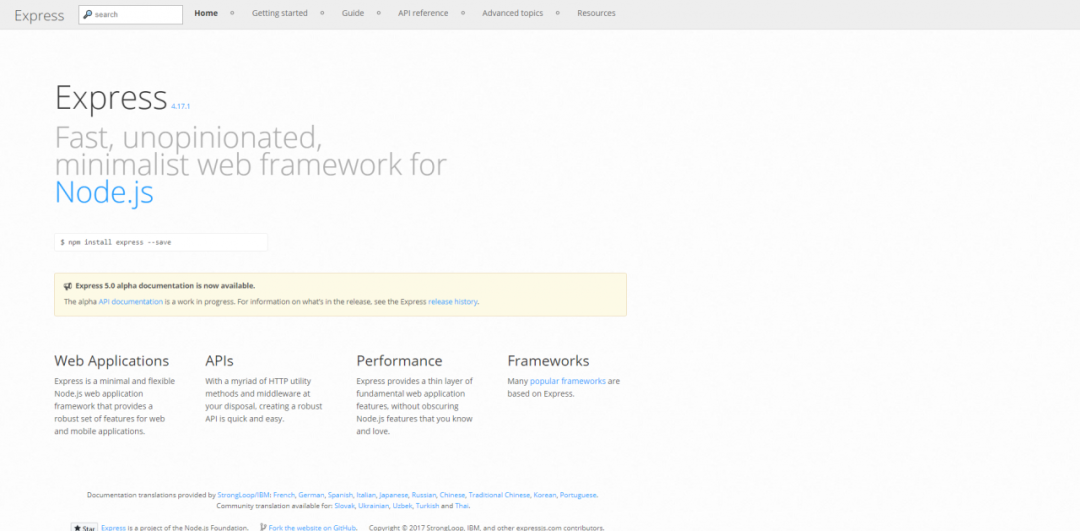Open the release history link
Image resolution: width=1080 pixels, height=531 pixels.
453,302
